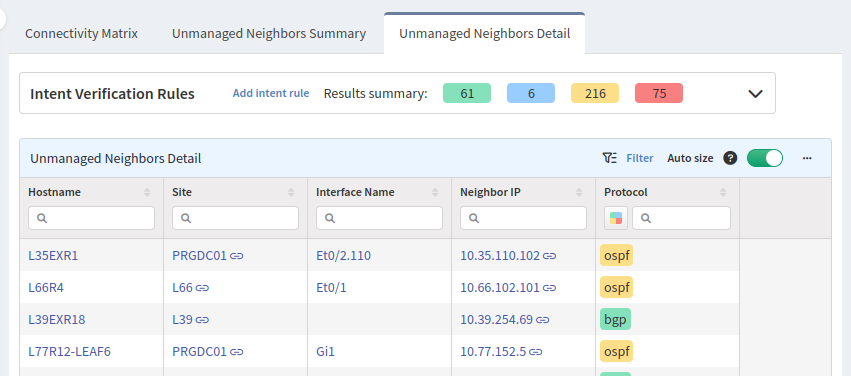Sort by Interface Name column

(435, 192)
